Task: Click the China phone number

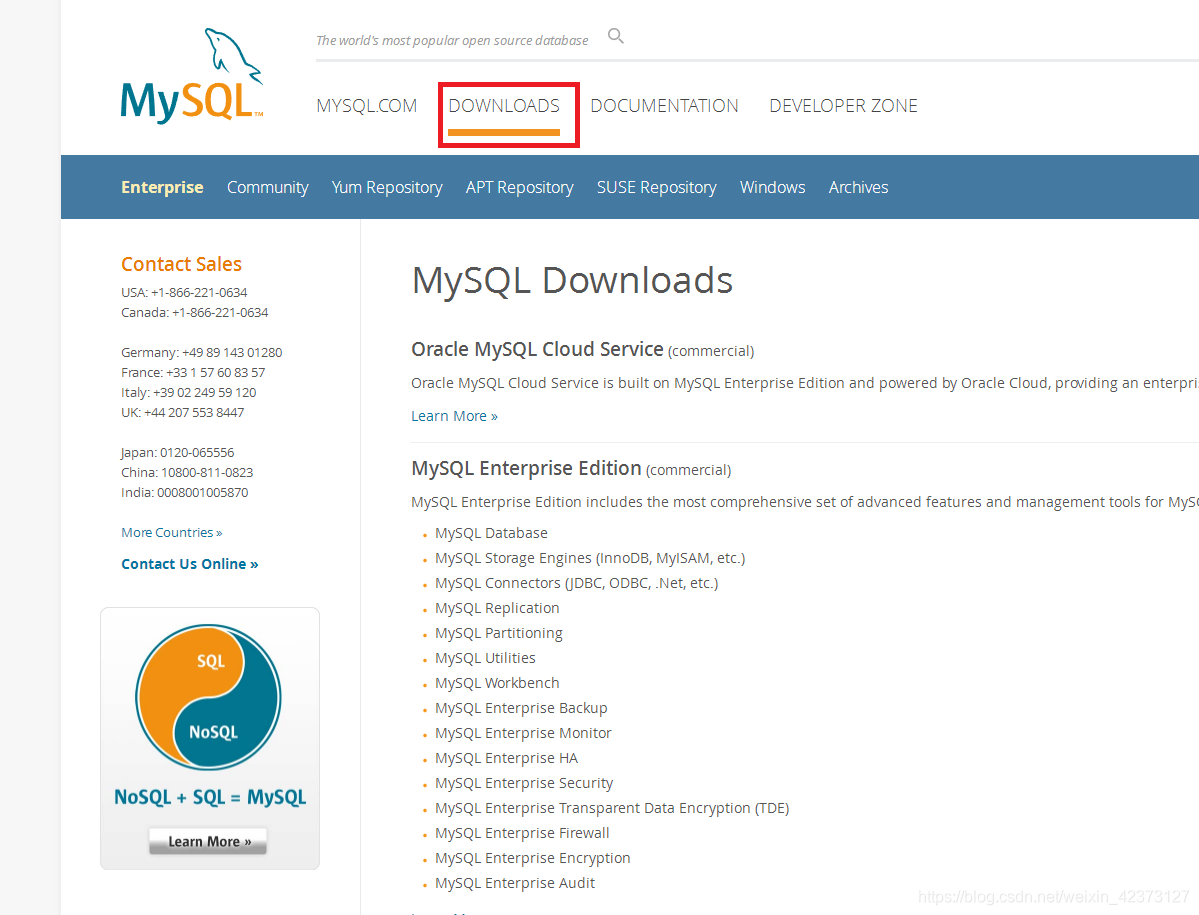Action: pos(207,472)
